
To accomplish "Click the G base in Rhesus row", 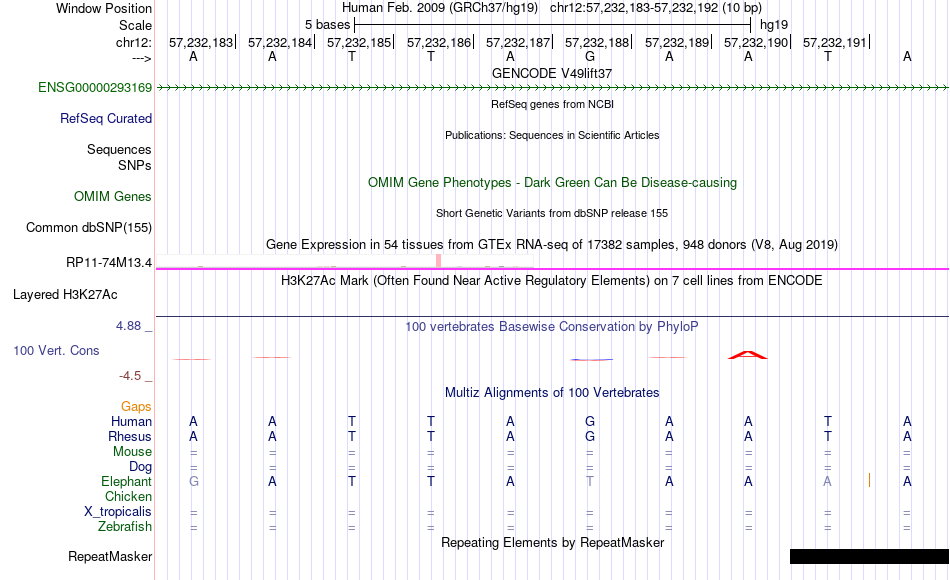I will 590,437.
